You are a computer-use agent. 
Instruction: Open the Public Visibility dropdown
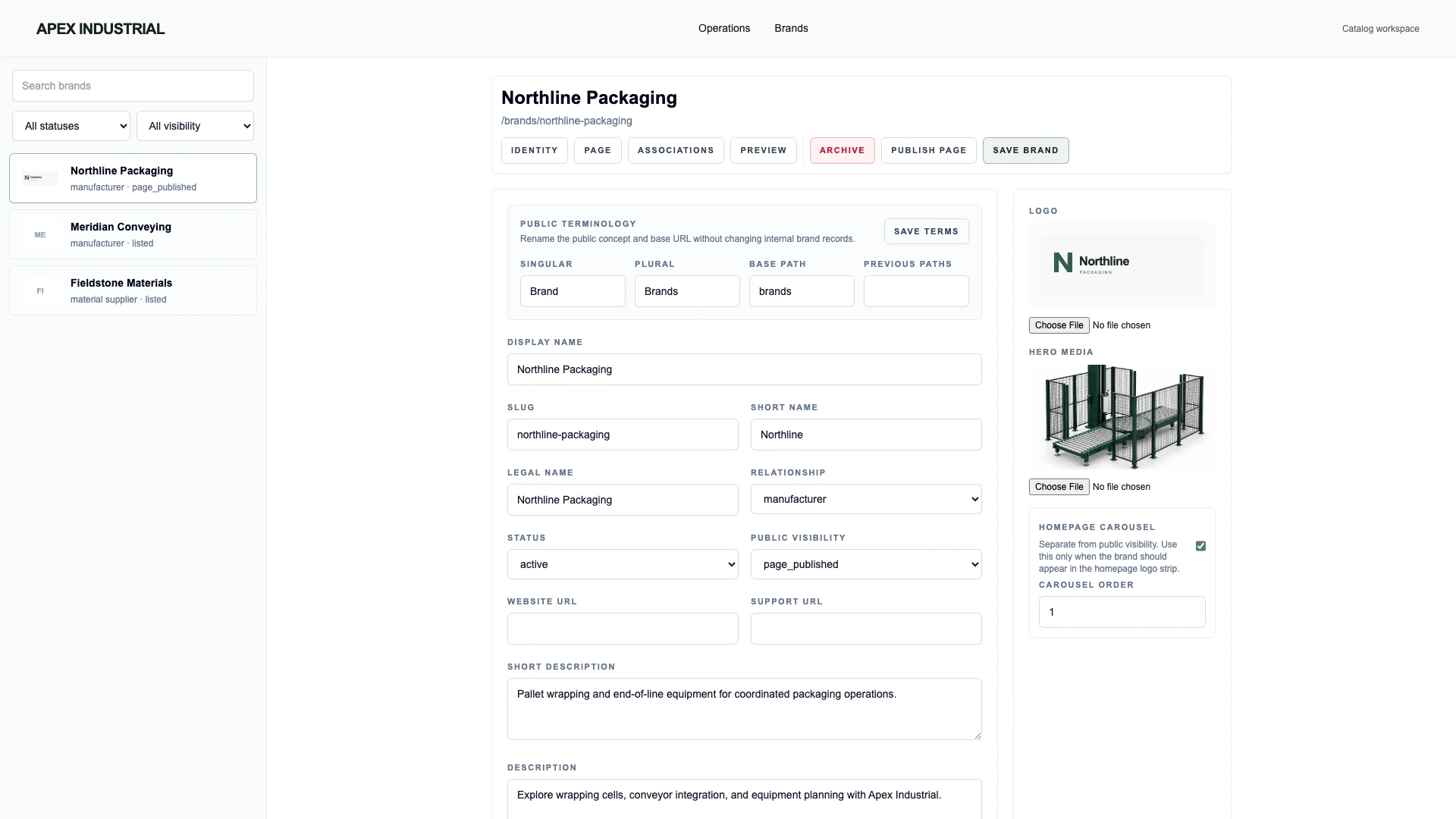(866, 564)
